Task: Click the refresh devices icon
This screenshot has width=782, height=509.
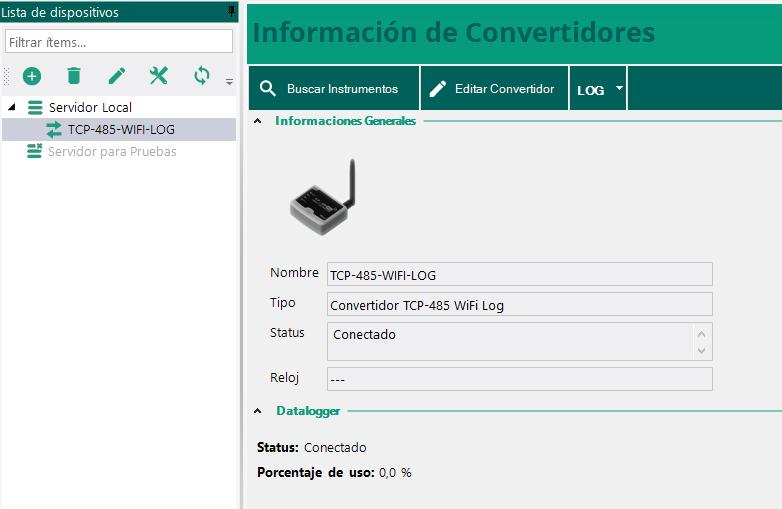Action: 202,76
